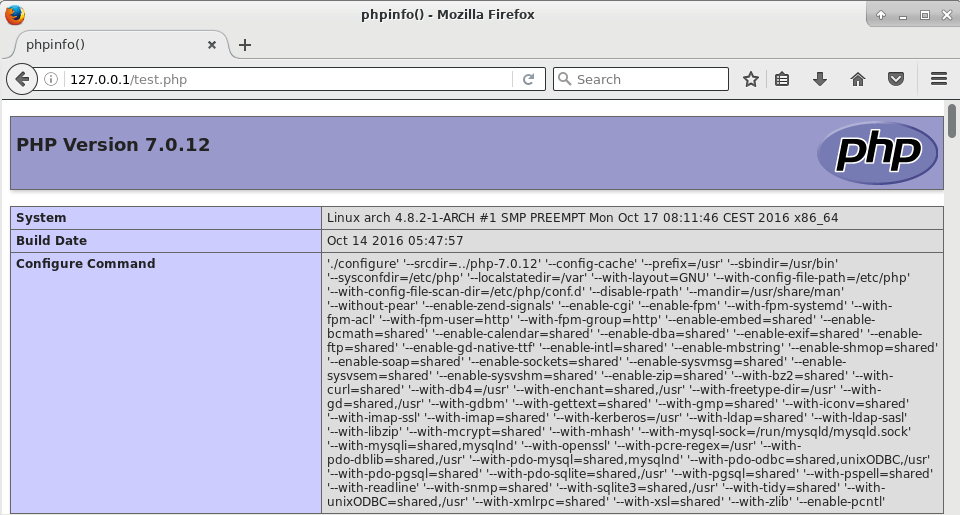Go to the Firefox home page
Screen dimensions: 960x515
[x=858, y=79]
